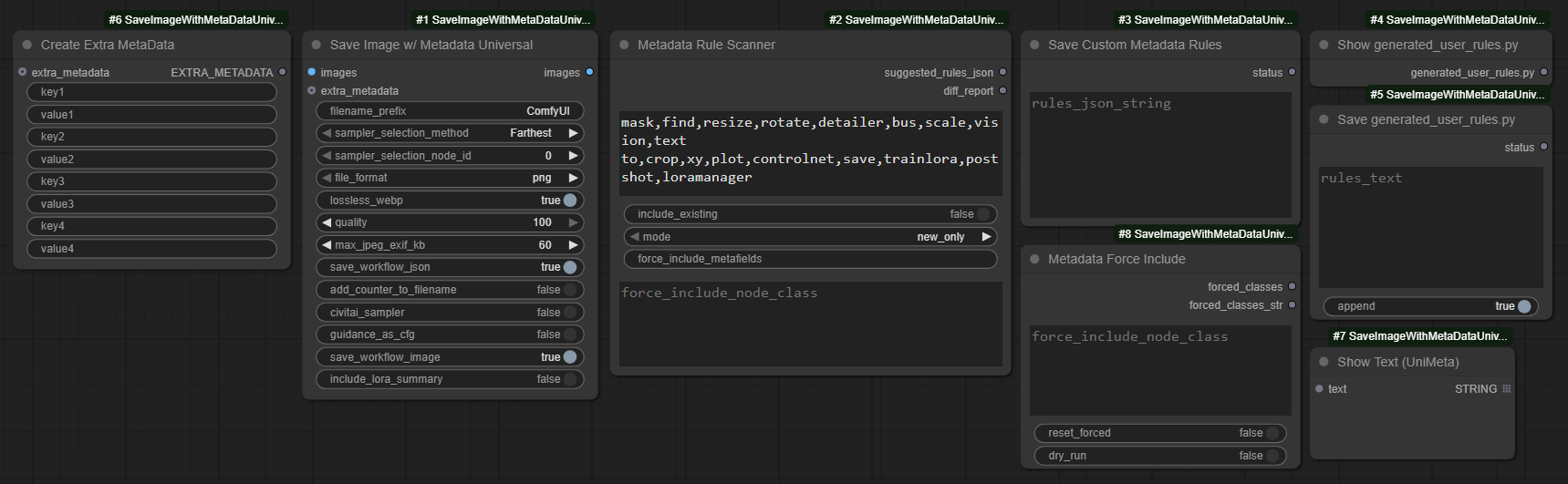Screen dimensions: 1568x484
Task: Toggle the append switch
Action: (1524, 306)
